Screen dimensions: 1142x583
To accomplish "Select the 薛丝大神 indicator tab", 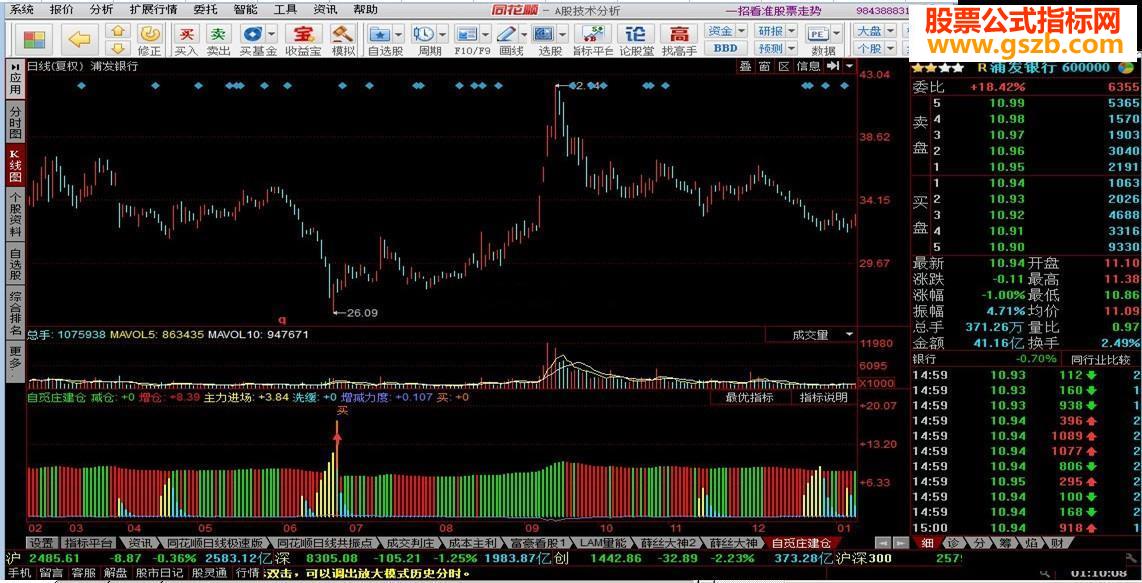I will 733,543.
